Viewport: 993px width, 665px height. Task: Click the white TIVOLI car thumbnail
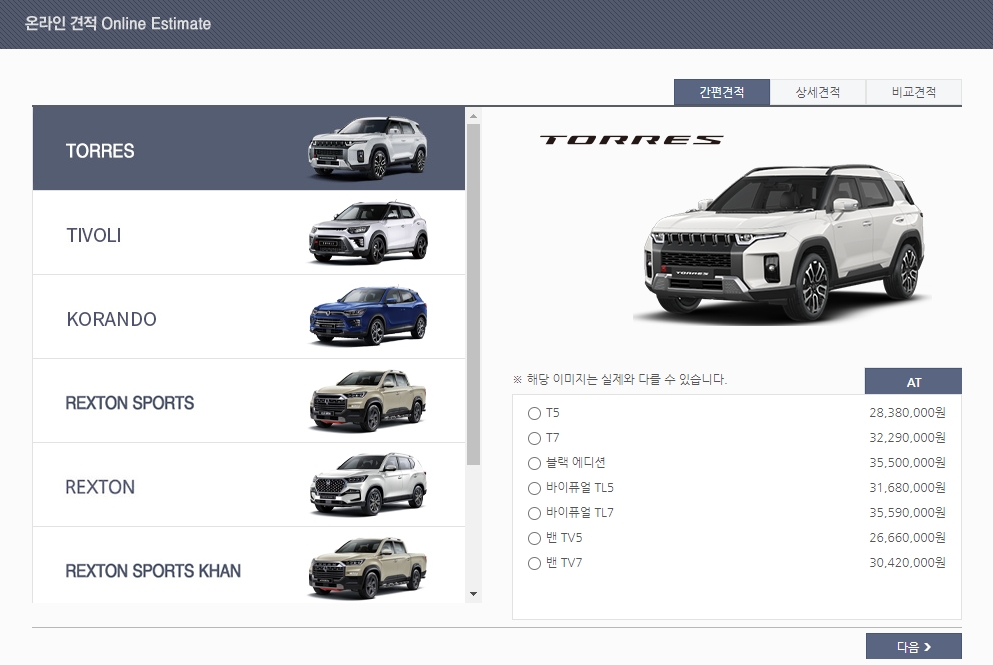(368, 232)
